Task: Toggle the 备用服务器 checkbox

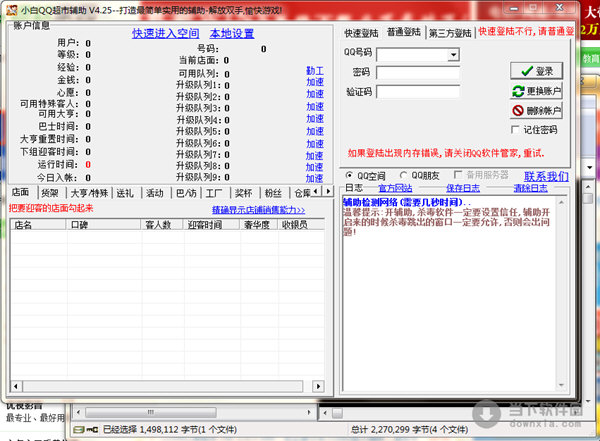Action: click(x=457, y=175)
